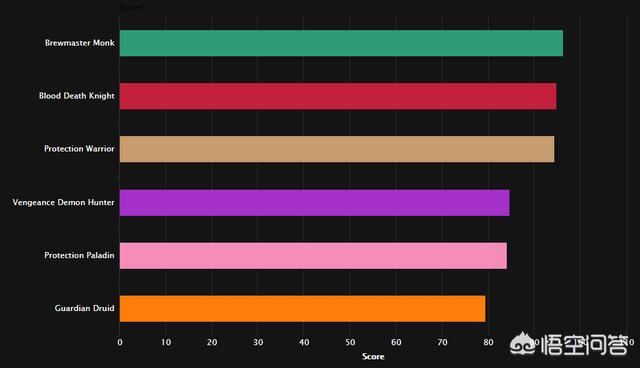
Task: Click the Score axis title
Action: point(373,357)
